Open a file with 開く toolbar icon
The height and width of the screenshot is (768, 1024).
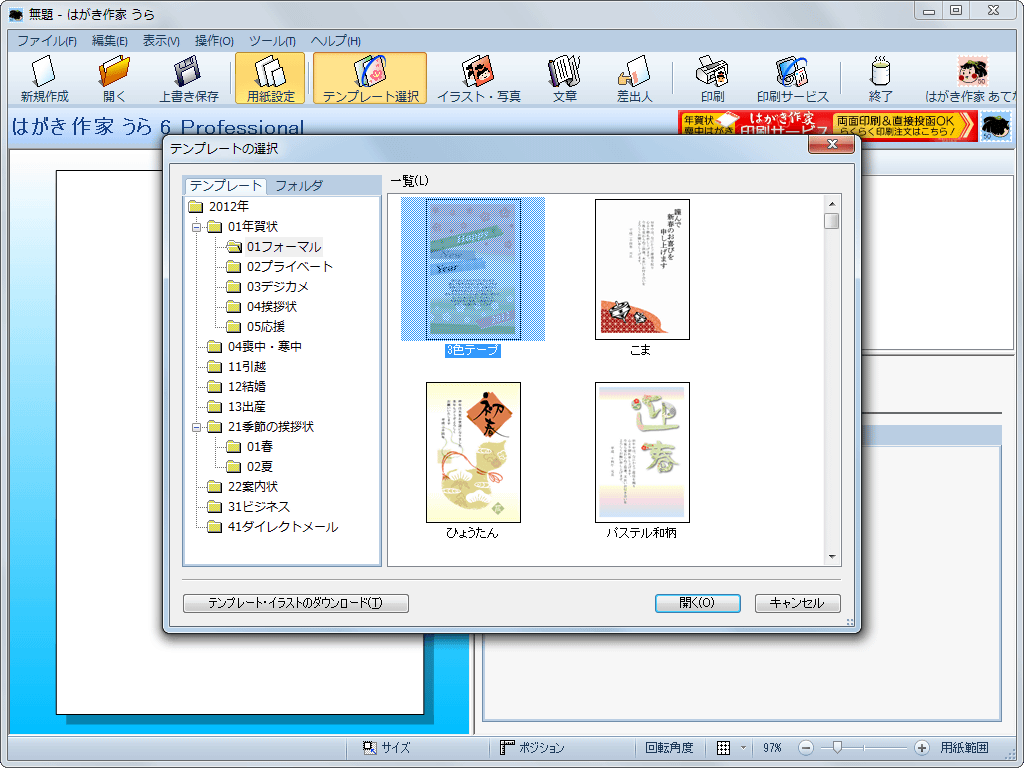tap(114, 79)
